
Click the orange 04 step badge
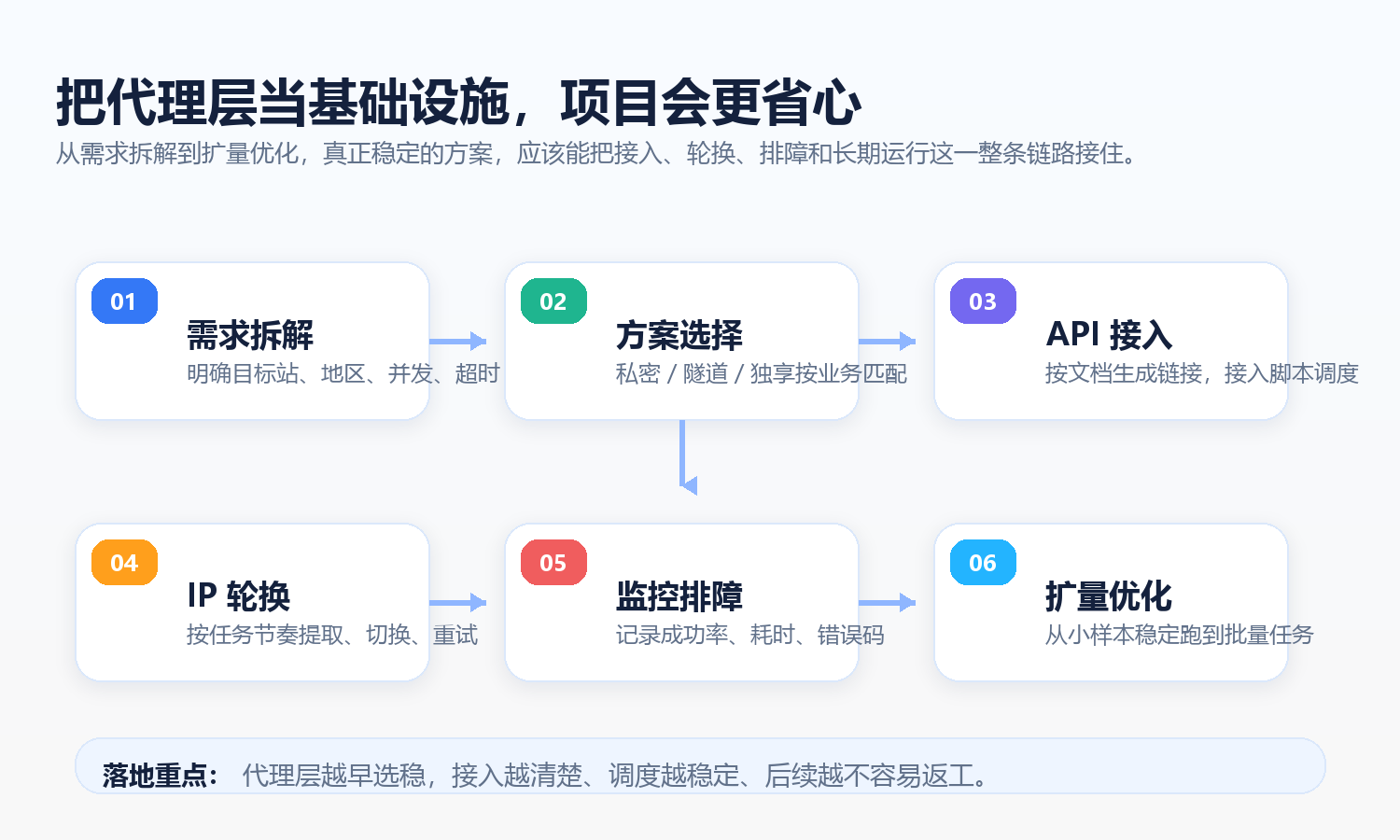click(124, 563)
